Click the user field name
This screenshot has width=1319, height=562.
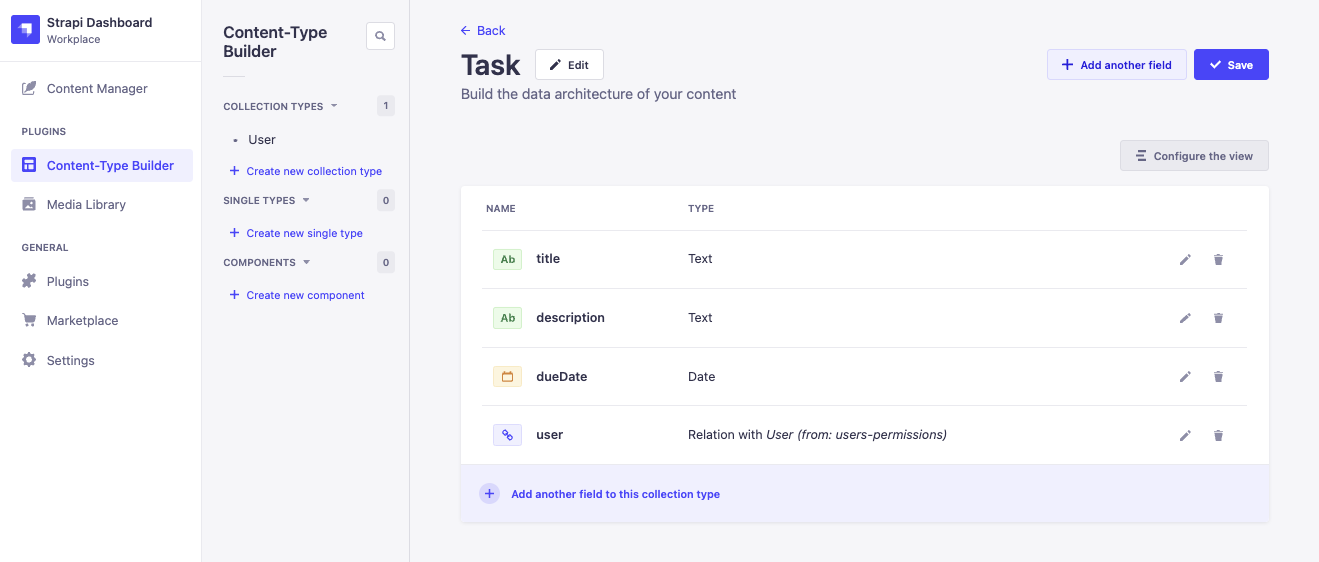tap(550, 435)
